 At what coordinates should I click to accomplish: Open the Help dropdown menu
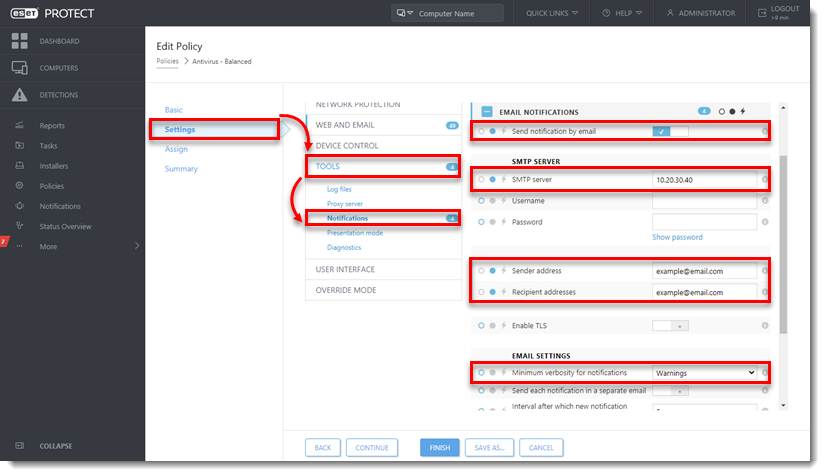coord(622,13)
